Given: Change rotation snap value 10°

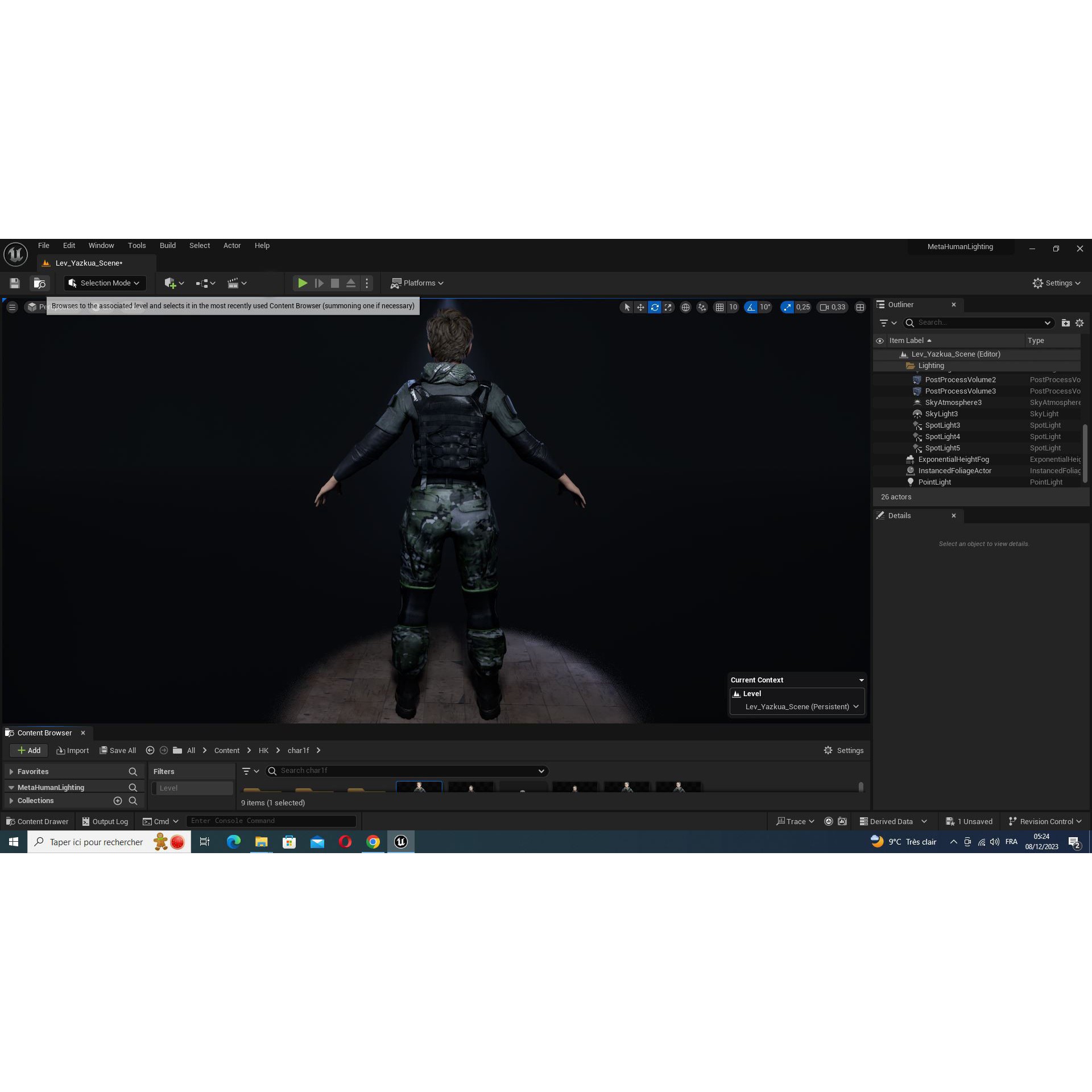Looking at the screenshot, I should 766,307.
